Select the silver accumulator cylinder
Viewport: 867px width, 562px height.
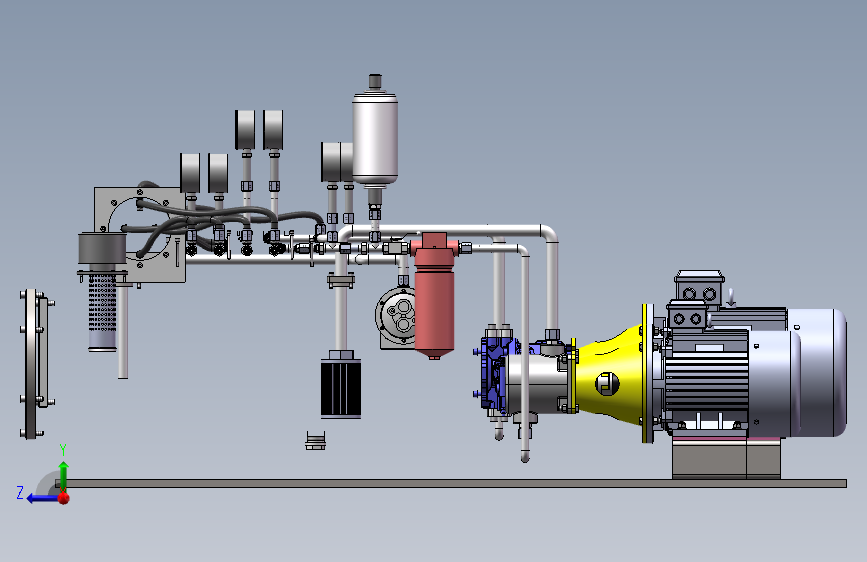pyautogui.click(x=375, y=138)
